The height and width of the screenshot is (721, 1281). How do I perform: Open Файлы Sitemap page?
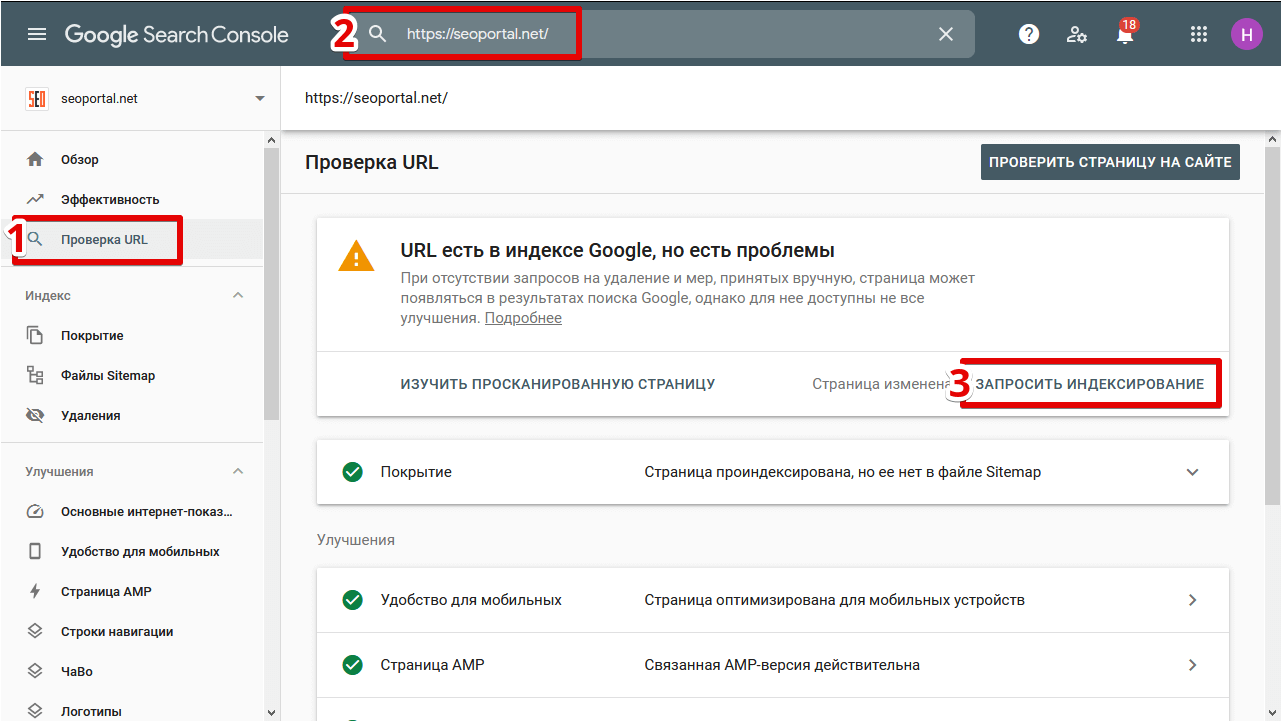tap(107, 376)
